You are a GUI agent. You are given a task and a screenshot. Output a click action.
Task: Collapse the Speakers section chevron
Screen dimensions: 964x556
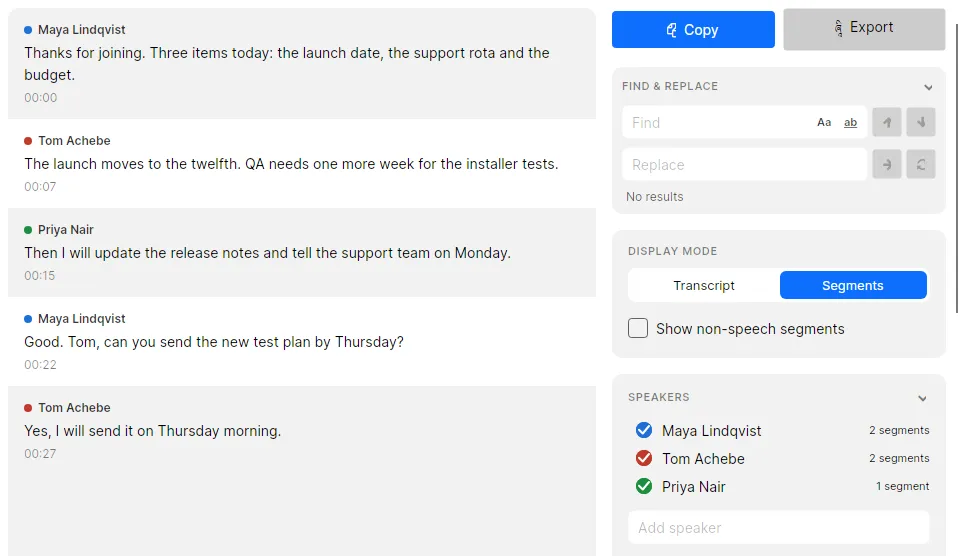click(x=922, y=399)
